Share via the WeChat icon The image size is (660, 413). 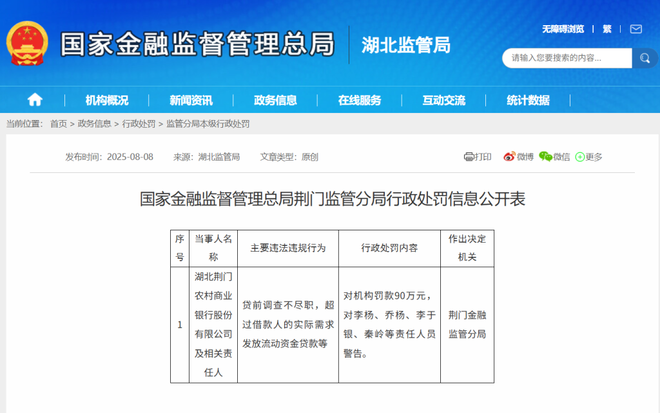(x=546, y=157)
